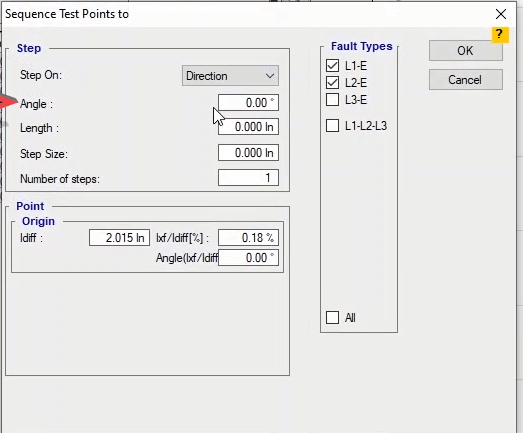The image size is (523, 433).
Task: Close the Sequence Test Points dialog
Action: (501, 14)
